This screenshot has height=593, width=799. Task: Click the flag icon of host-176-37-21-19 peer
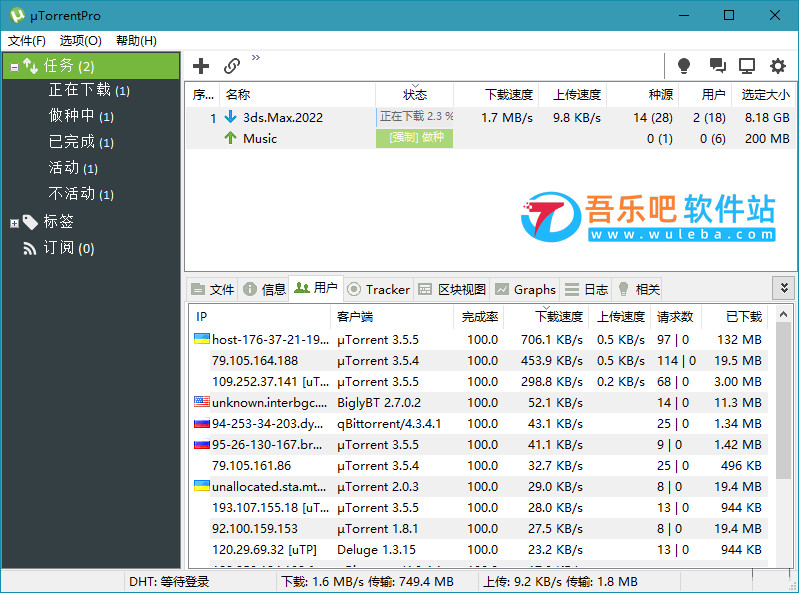[x=202, y=339]
